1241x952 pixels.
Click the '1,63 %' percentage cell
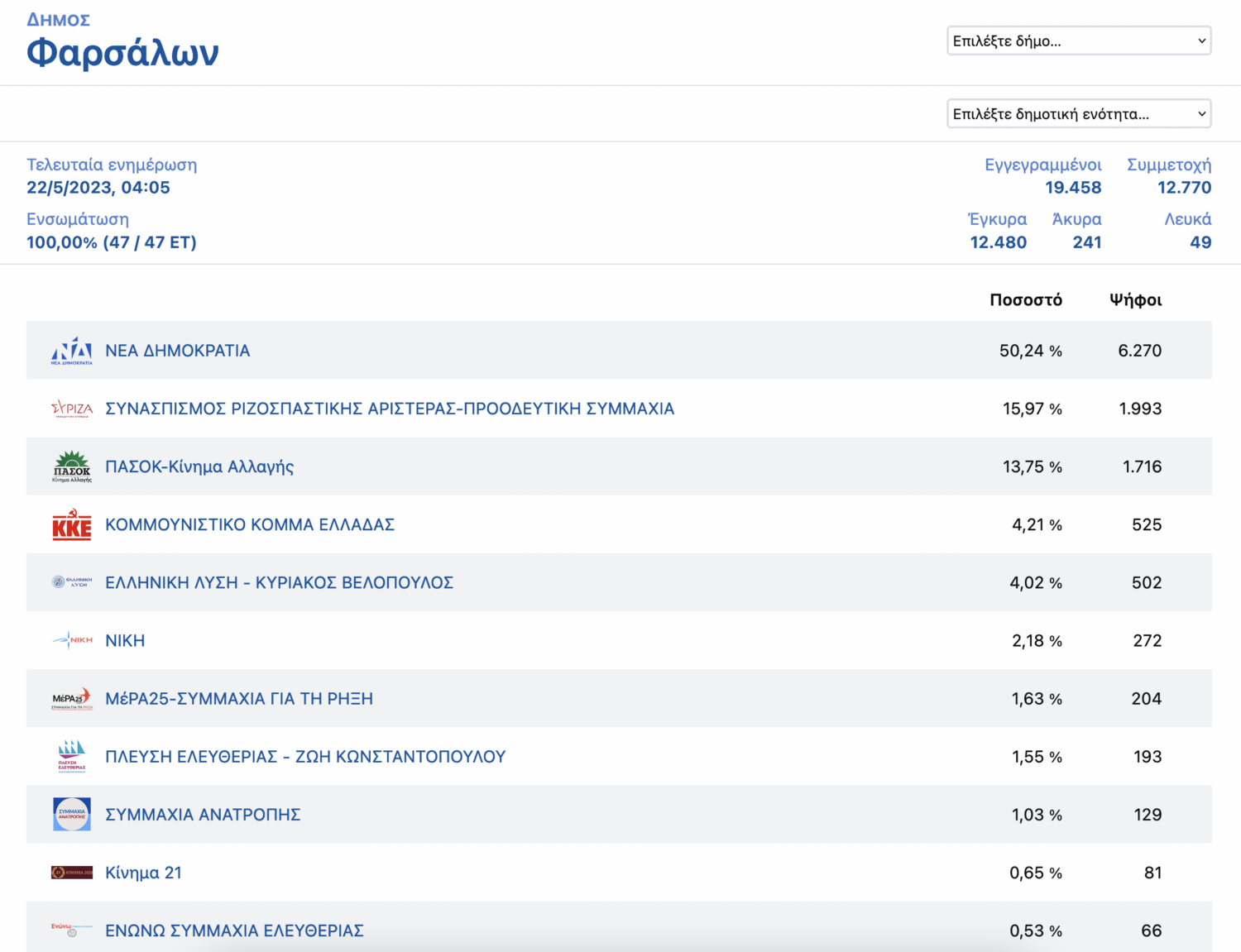coord(1037,699)
